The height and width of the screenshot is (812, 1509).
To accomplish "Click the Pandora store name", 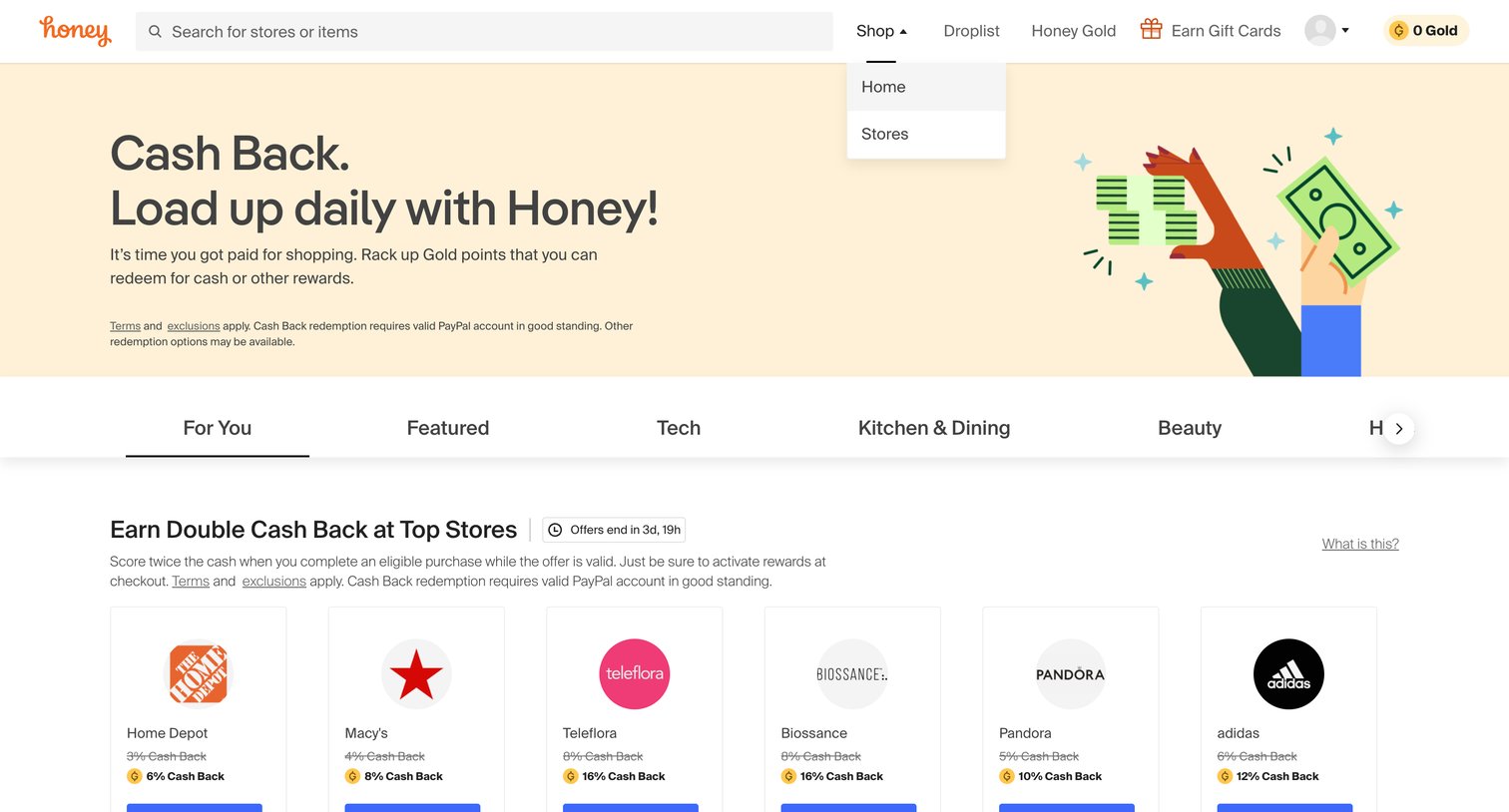I will pos(1025,733).
